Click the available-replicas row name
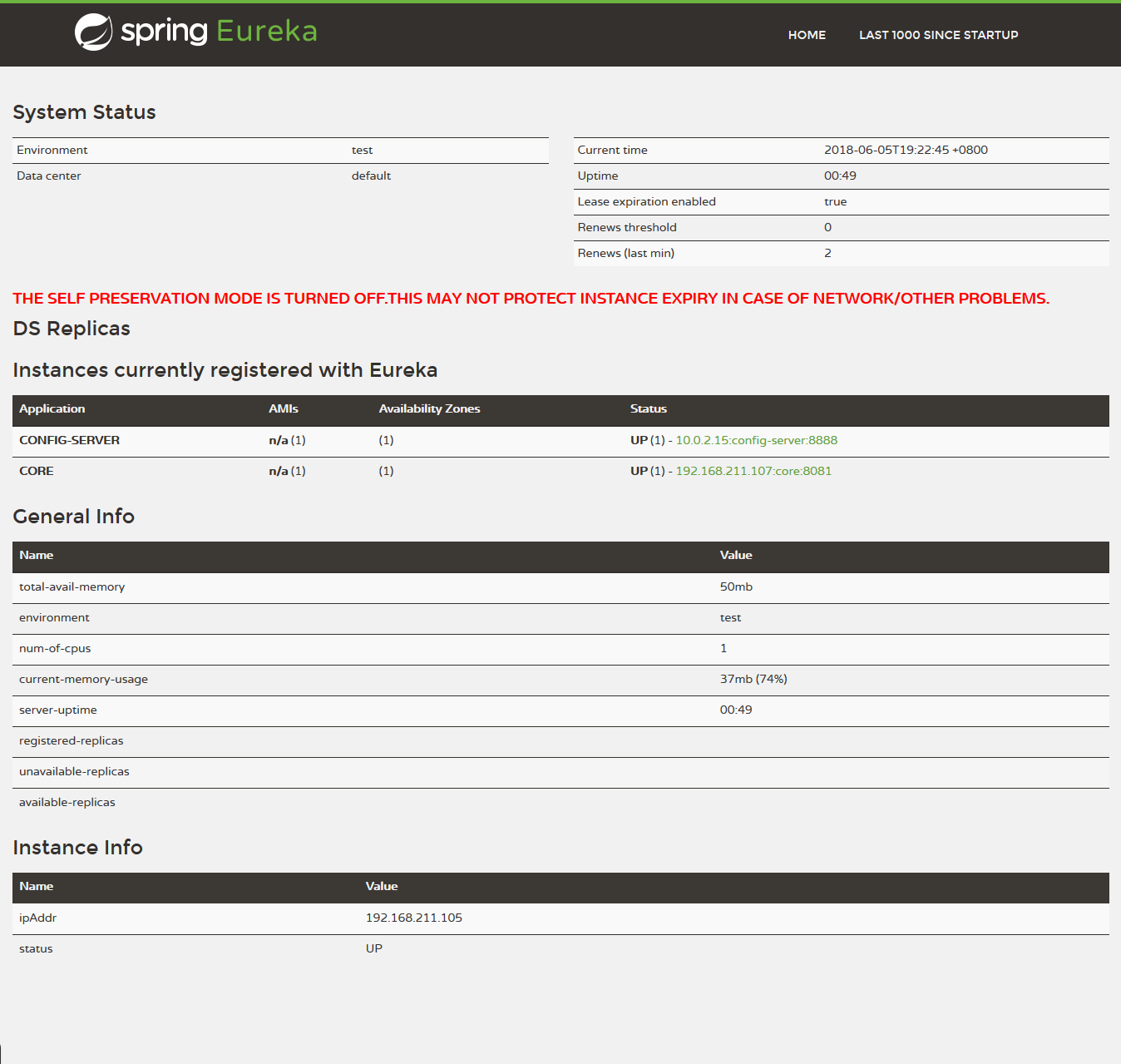 (67, 802)
